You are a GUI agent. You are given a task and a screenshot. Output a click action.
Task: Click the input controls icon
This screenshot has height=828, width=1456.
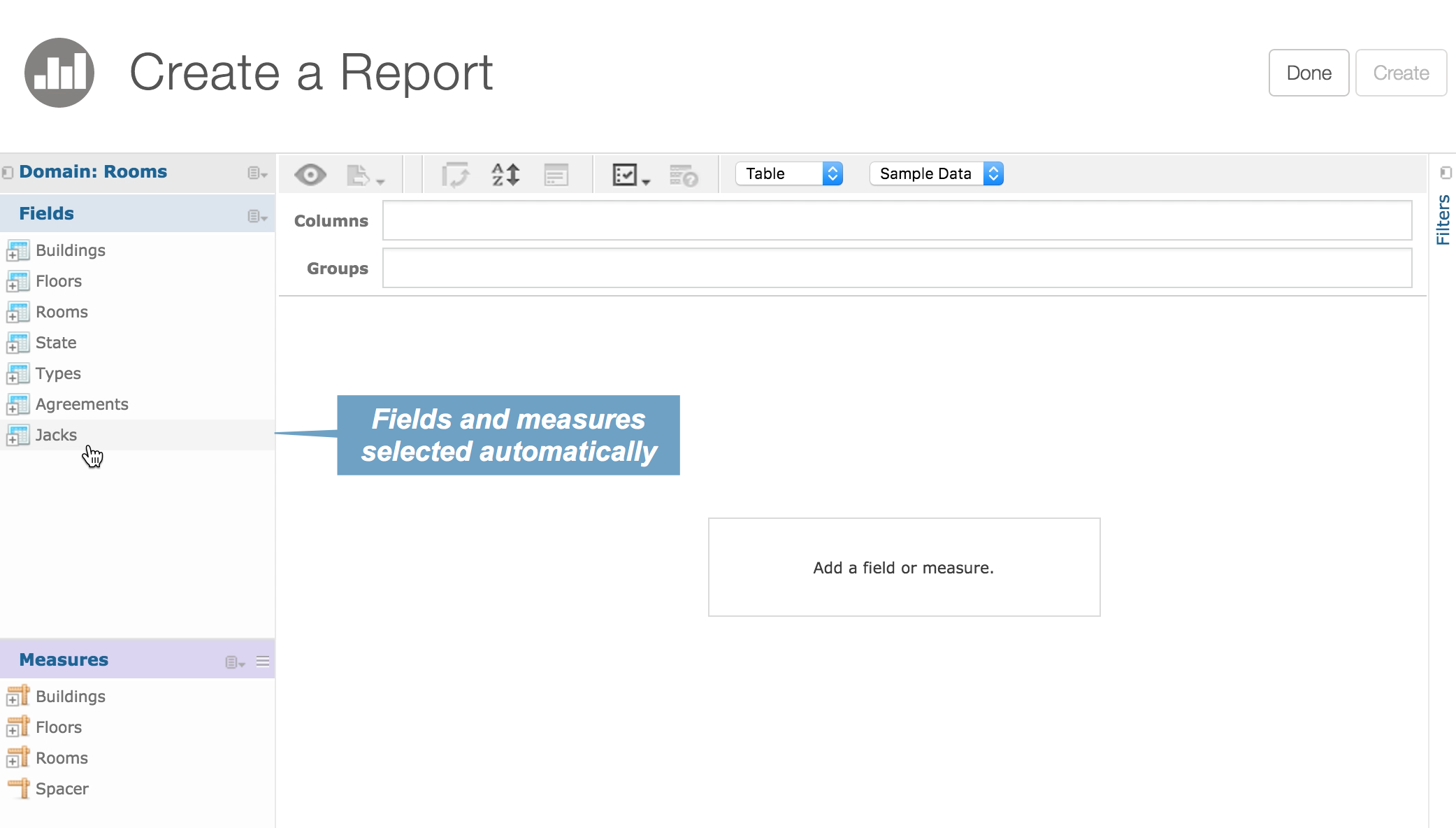pyautogui.click(x=556, y=175)
